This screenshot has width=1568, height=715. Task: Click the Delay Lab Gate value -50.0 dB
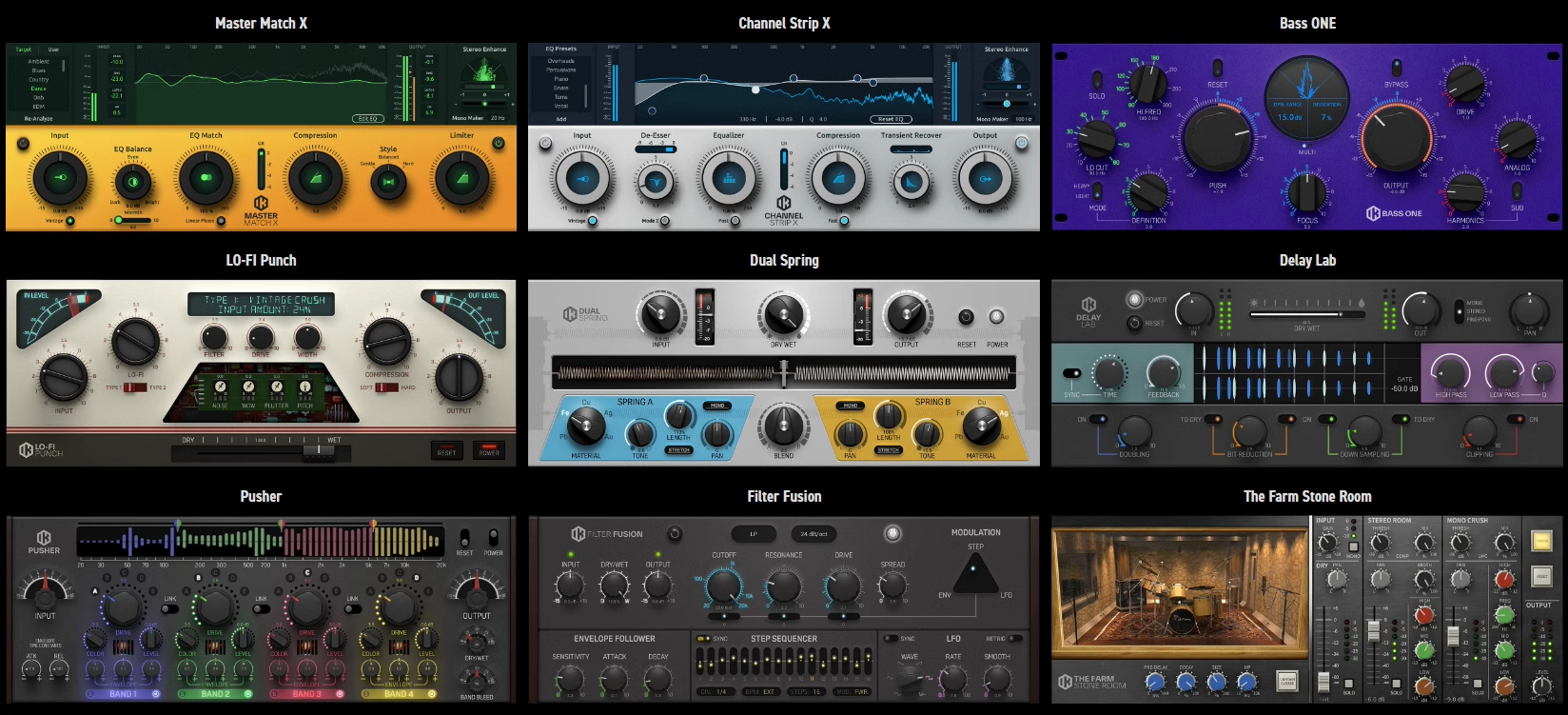(1404, 388)
